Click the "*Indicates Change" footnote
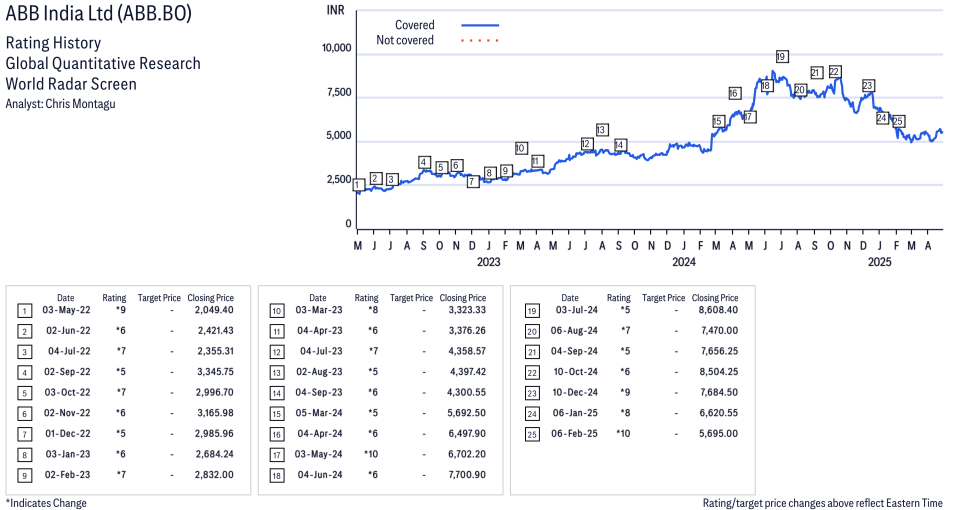 coord(46,503)
